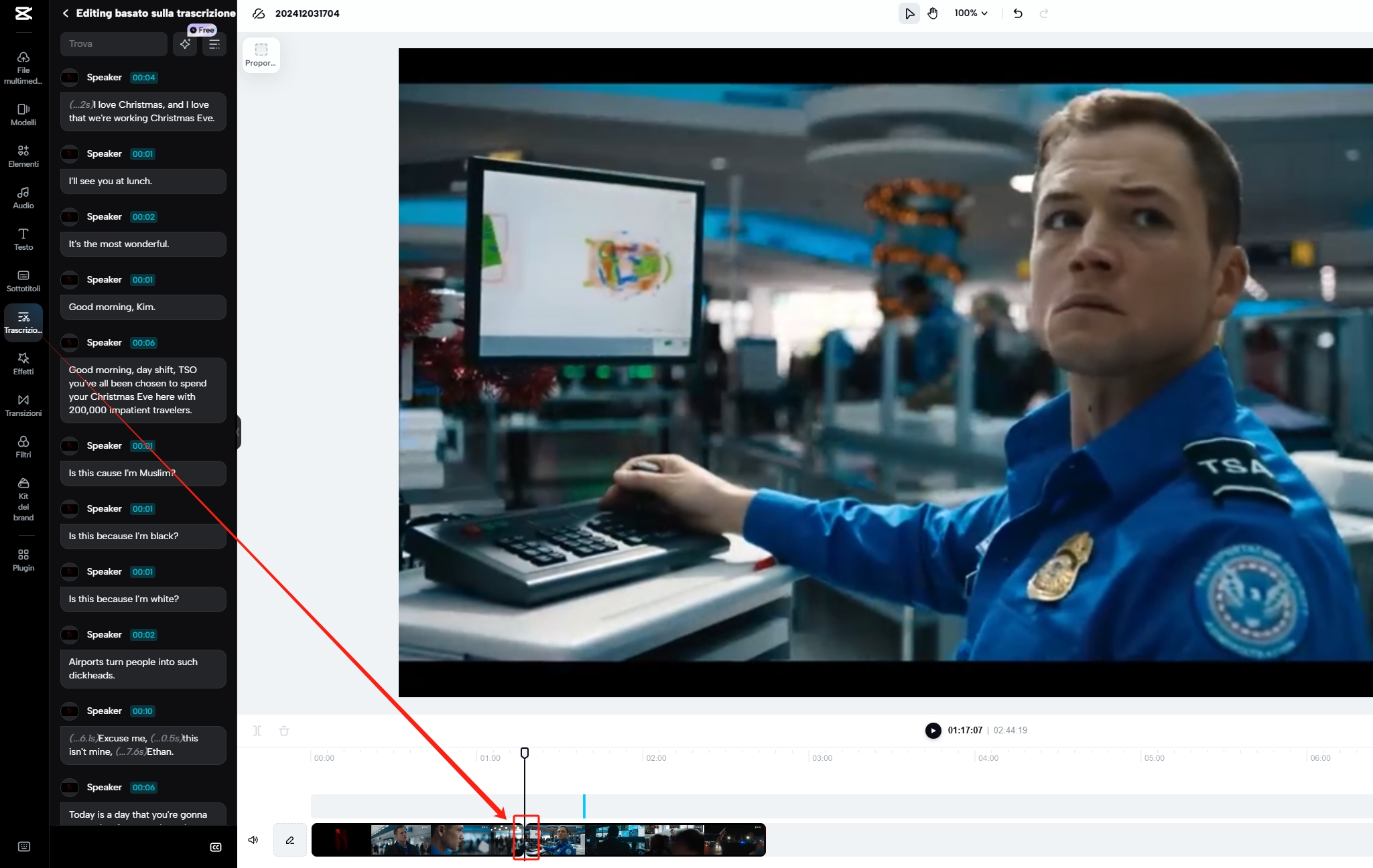The height and width of the screenshot is (868, 1373).
Task: Select the hand pan tool
Action: pyautogui.click(x=933, y=13)
